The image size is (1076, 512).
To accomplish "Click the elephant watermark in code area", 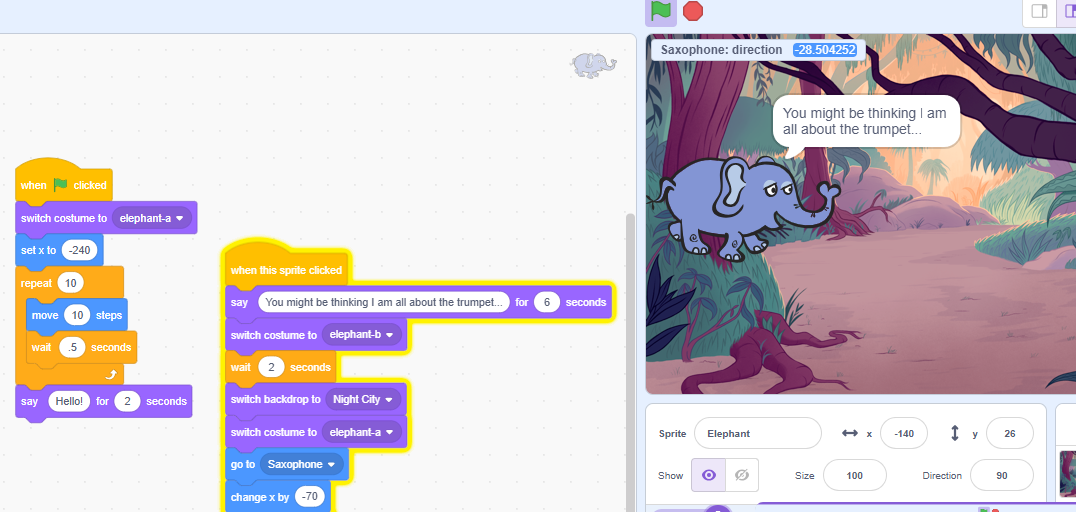I will click(593, 66).
